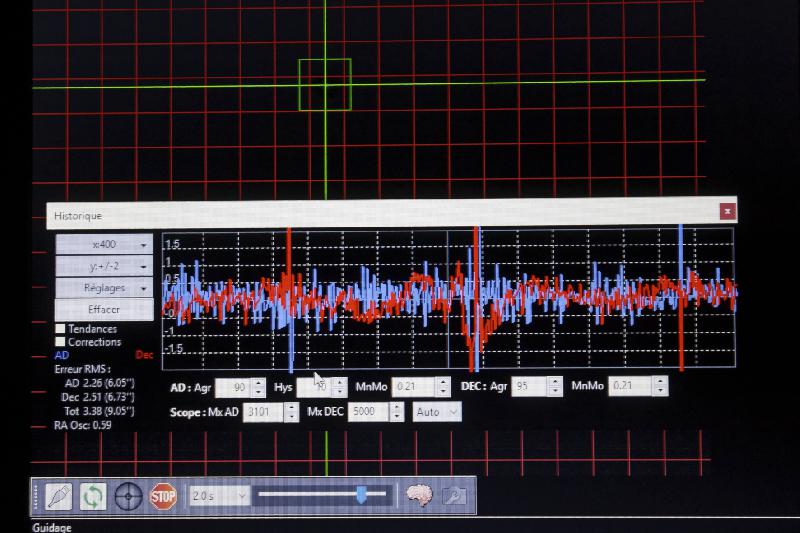Click the red STOP icon
This screenshot has width=800, height=533.
(163, 496)
